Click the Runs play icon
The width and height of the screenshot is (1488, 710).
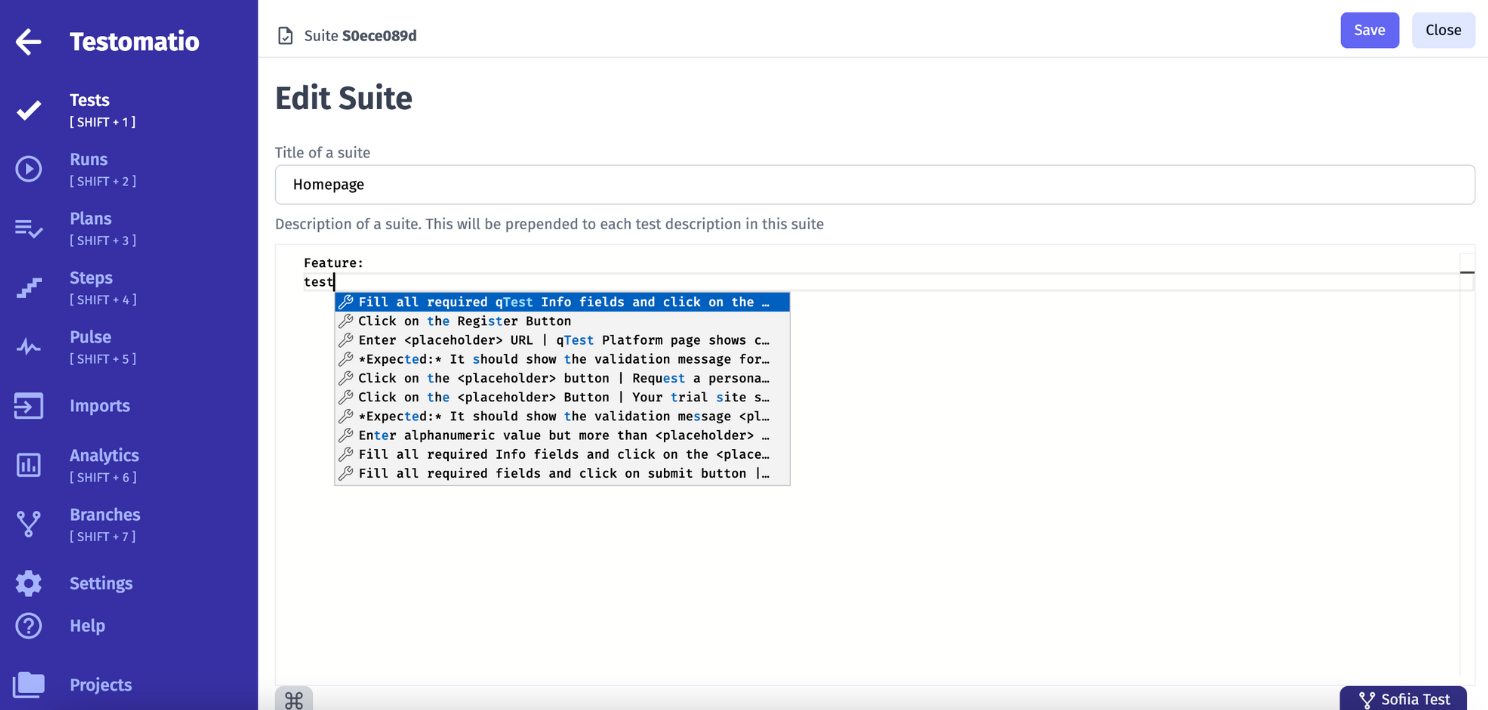[29, 169]
